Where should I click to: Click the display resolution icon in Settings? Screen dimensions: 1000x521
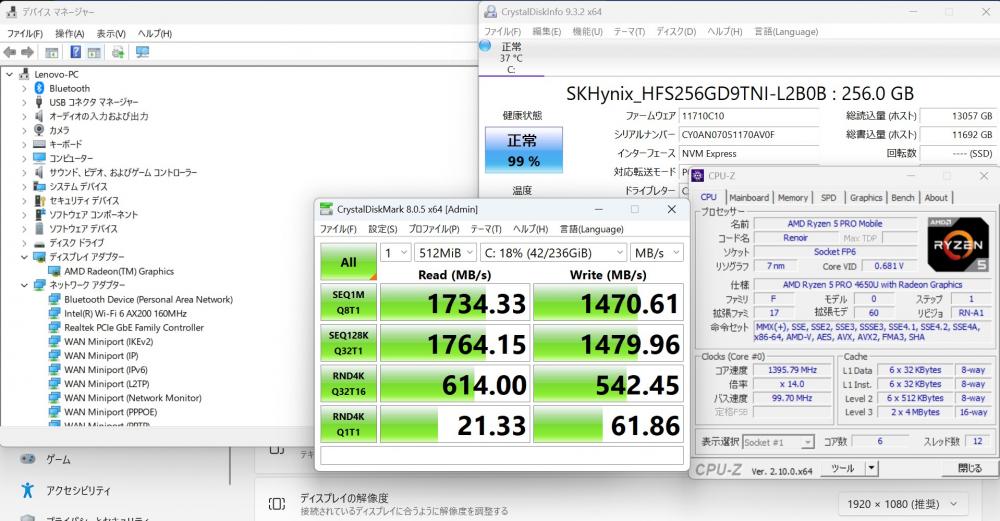pyautogui.click(x=277, y=504)
